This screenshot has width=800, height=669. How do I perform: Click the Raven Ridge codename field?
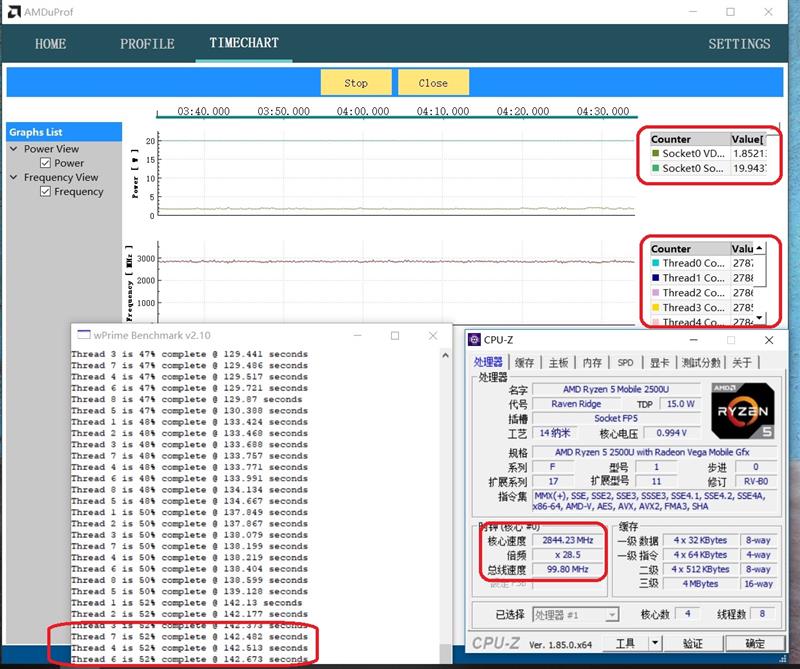(576, 404)
